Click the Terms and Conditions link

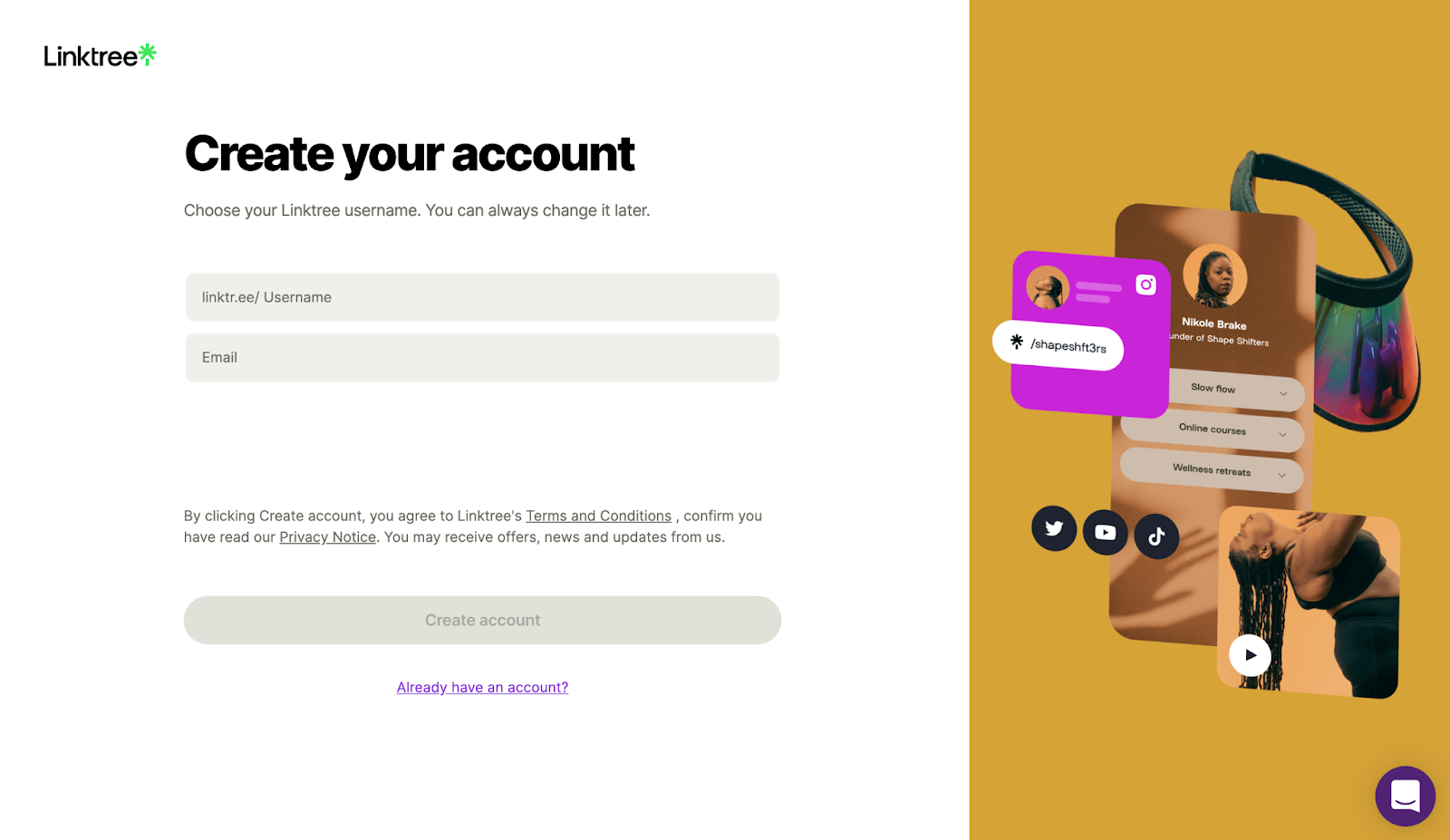(x=598, y=516)
